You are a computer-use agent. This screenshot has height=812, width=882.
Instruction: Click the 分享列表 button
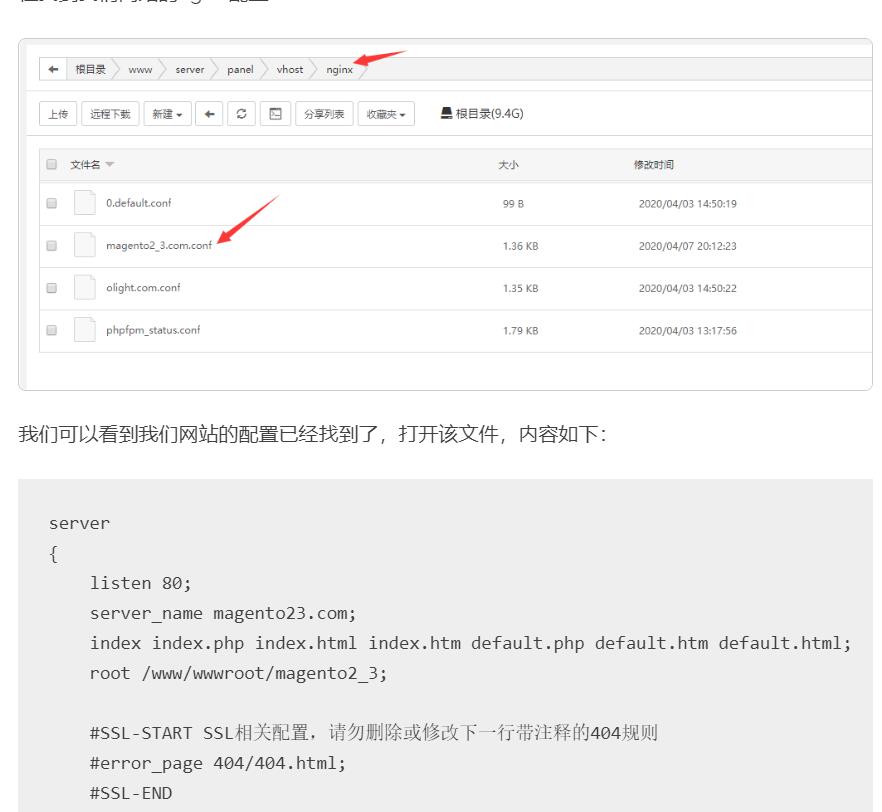[324, 114]
